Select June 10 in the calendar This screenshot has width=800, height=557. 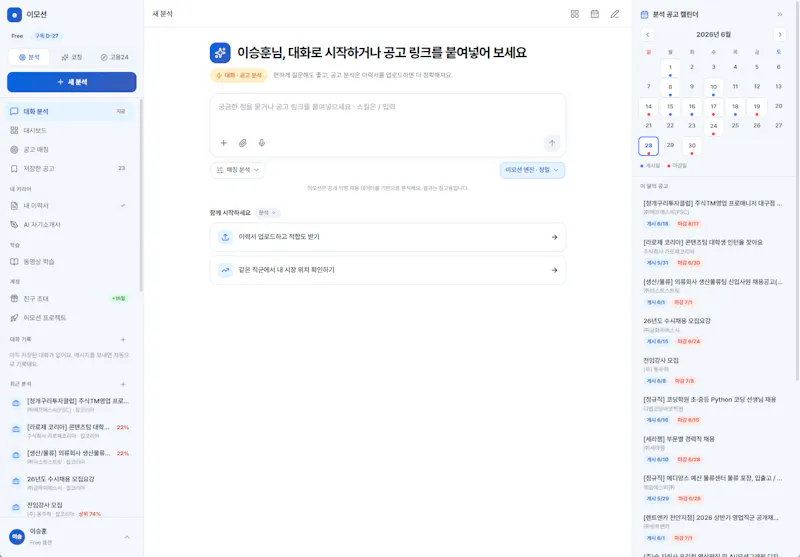713,88
